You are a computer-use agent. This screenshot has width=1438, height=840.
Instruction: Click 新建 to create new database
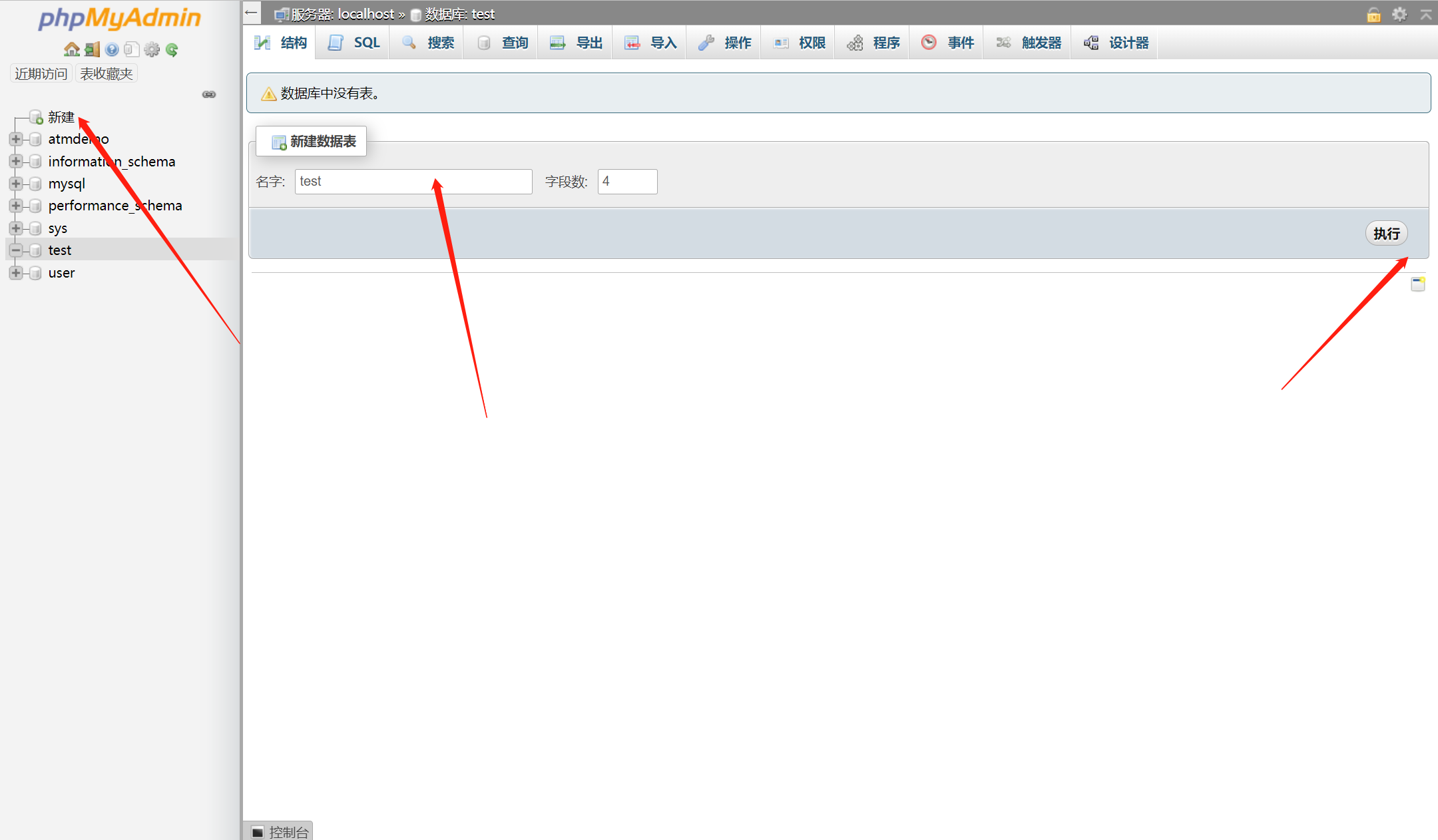click(x=61, y=117)
